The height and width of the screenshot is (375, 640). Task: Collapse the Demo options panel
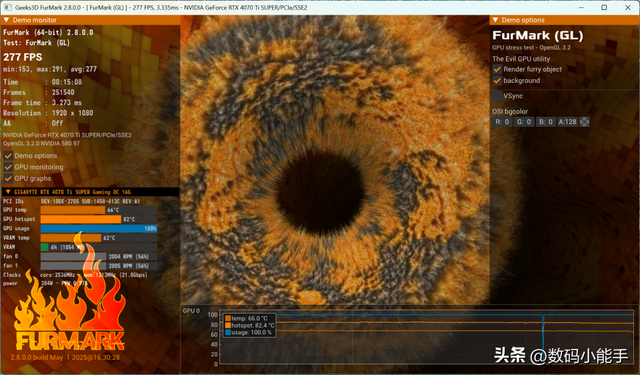point(496,20)
